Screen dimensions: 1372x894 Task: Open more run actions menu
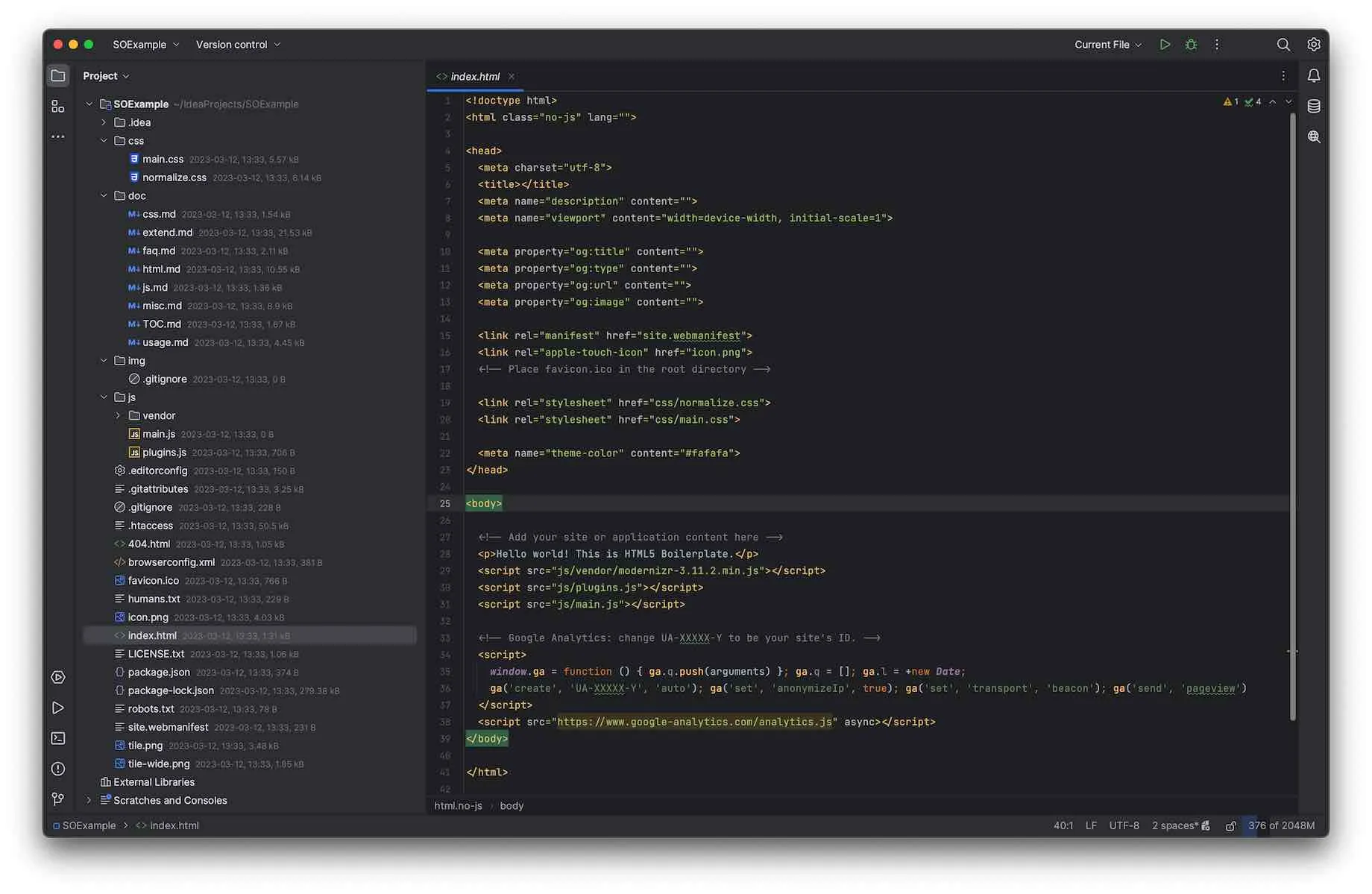(1217, 45)
